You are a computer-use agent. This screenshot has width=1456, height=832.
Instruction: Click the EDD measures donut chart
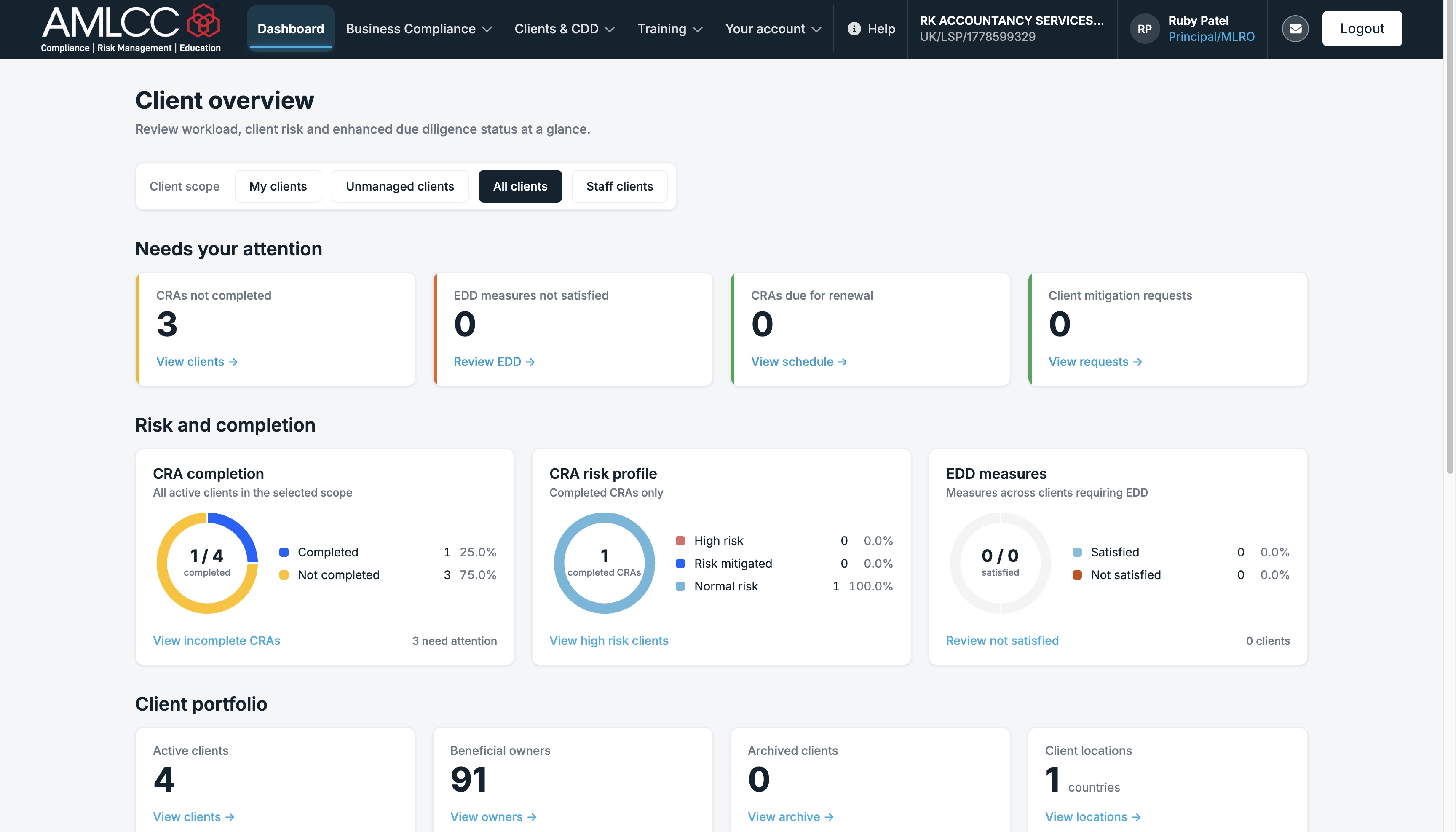click(1000, 563)
